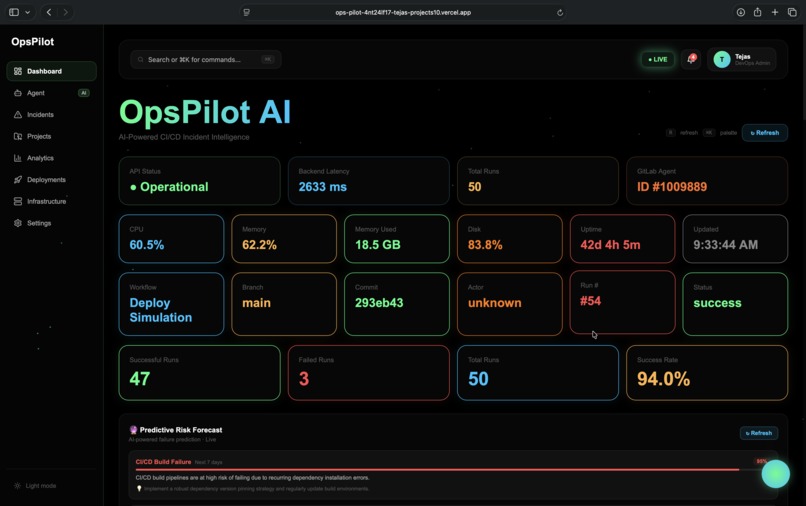Click the Failed Runs 3 card
The width and height of the screenshot is (806, 506).
click(x=369, y=373)
